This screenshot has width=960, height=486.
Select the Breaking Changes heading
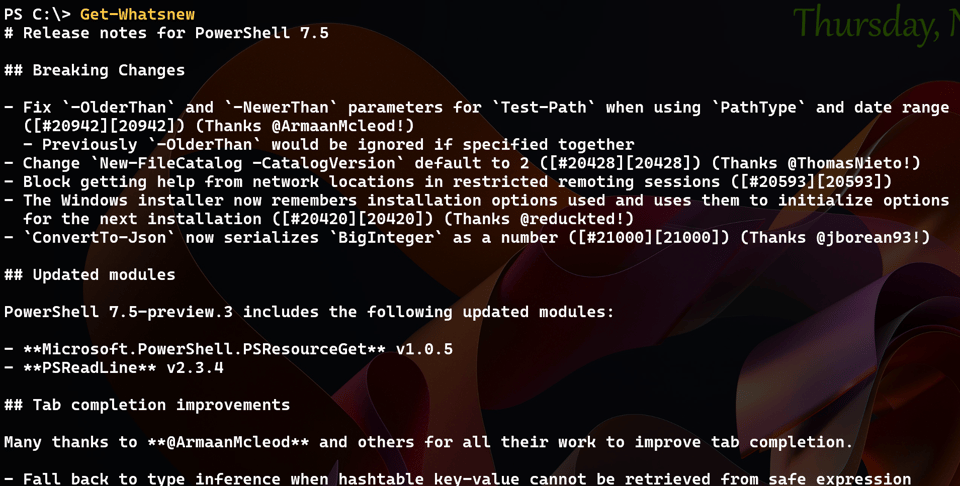108,70
